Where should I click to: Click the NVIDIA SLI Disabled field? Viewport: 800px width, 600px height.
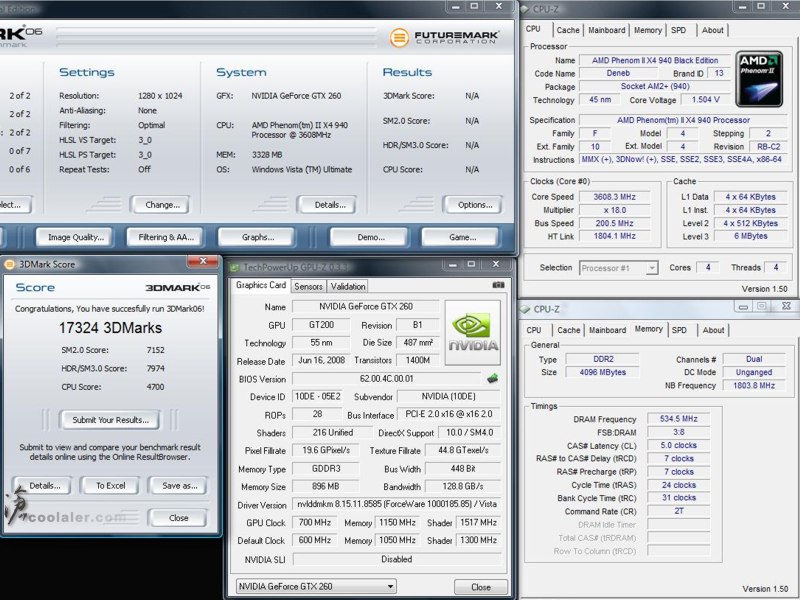click(396, 559)
